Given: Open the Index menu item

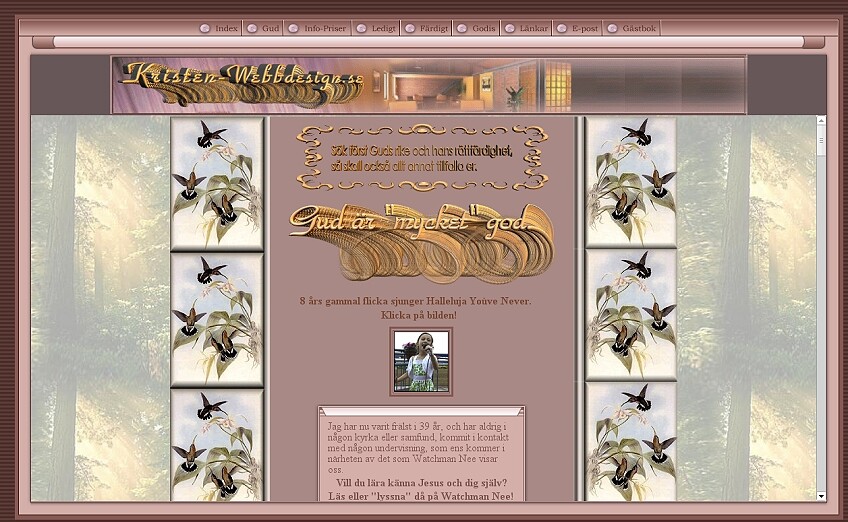Looking at the screenshot, I should pos(226,29).
